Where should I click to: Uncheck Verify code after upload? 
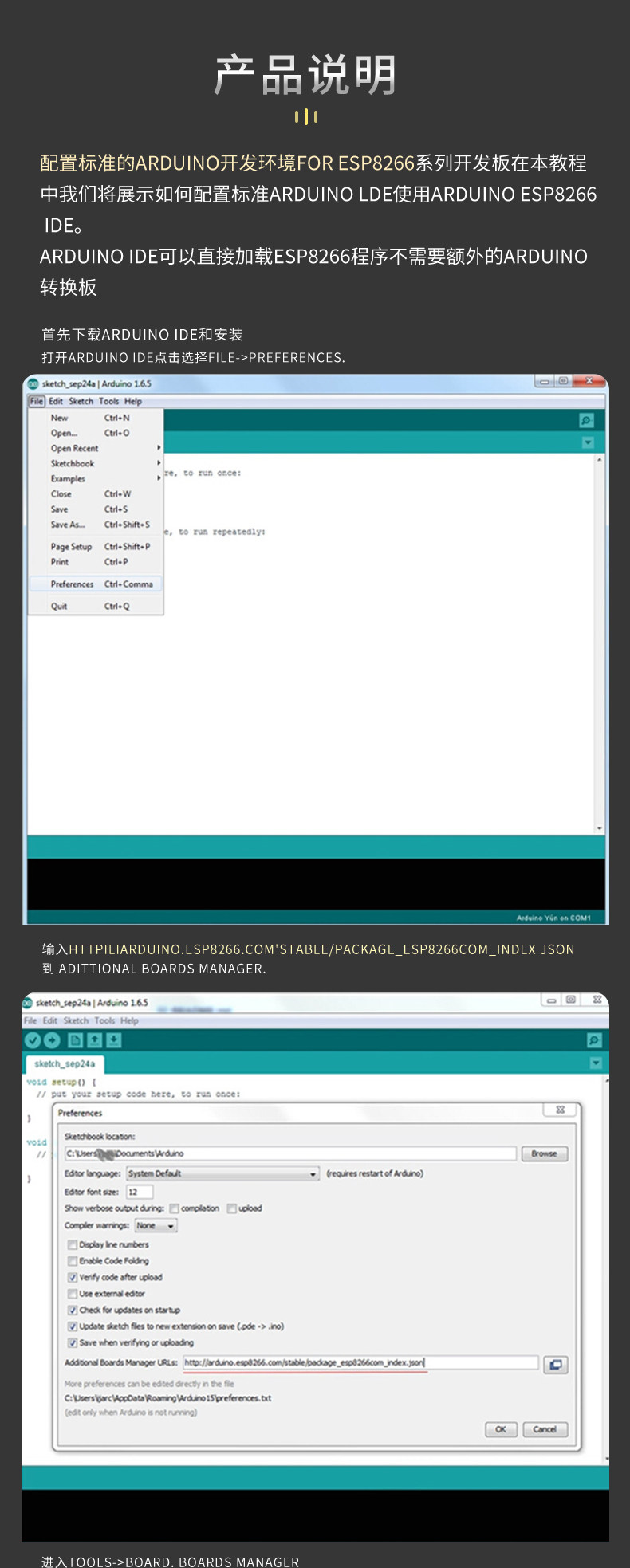click(x=73, y=1277)
